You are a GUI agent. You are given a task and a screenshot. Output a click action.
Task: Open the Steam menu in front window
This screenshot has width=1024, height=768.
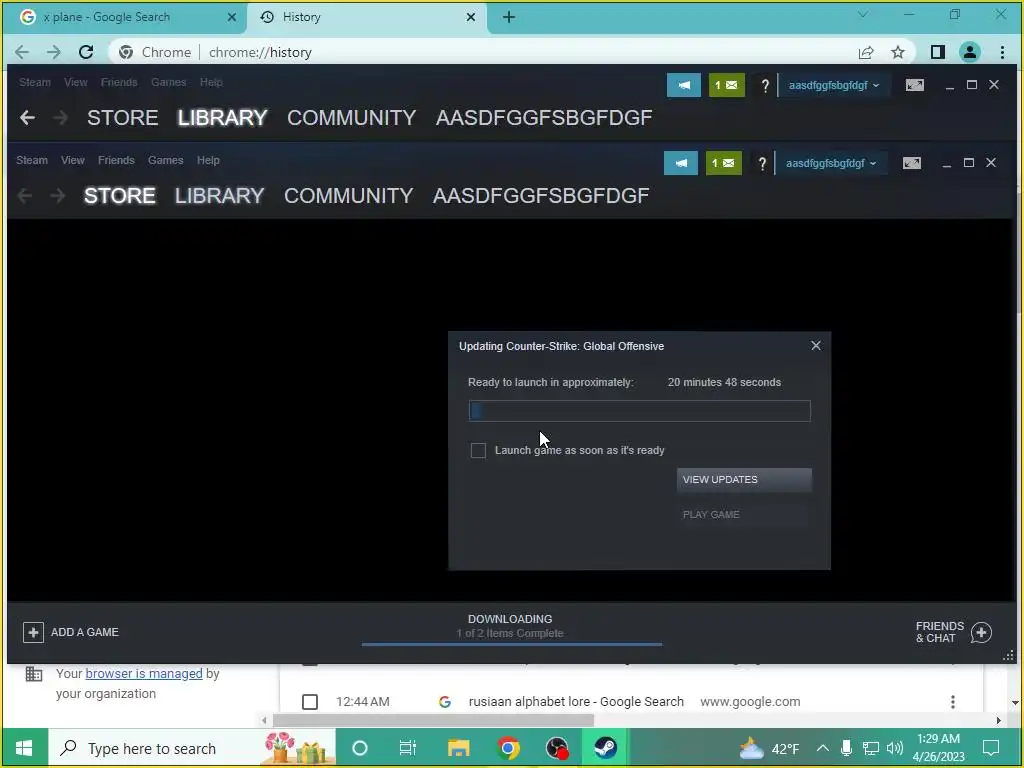click(32, 160)
